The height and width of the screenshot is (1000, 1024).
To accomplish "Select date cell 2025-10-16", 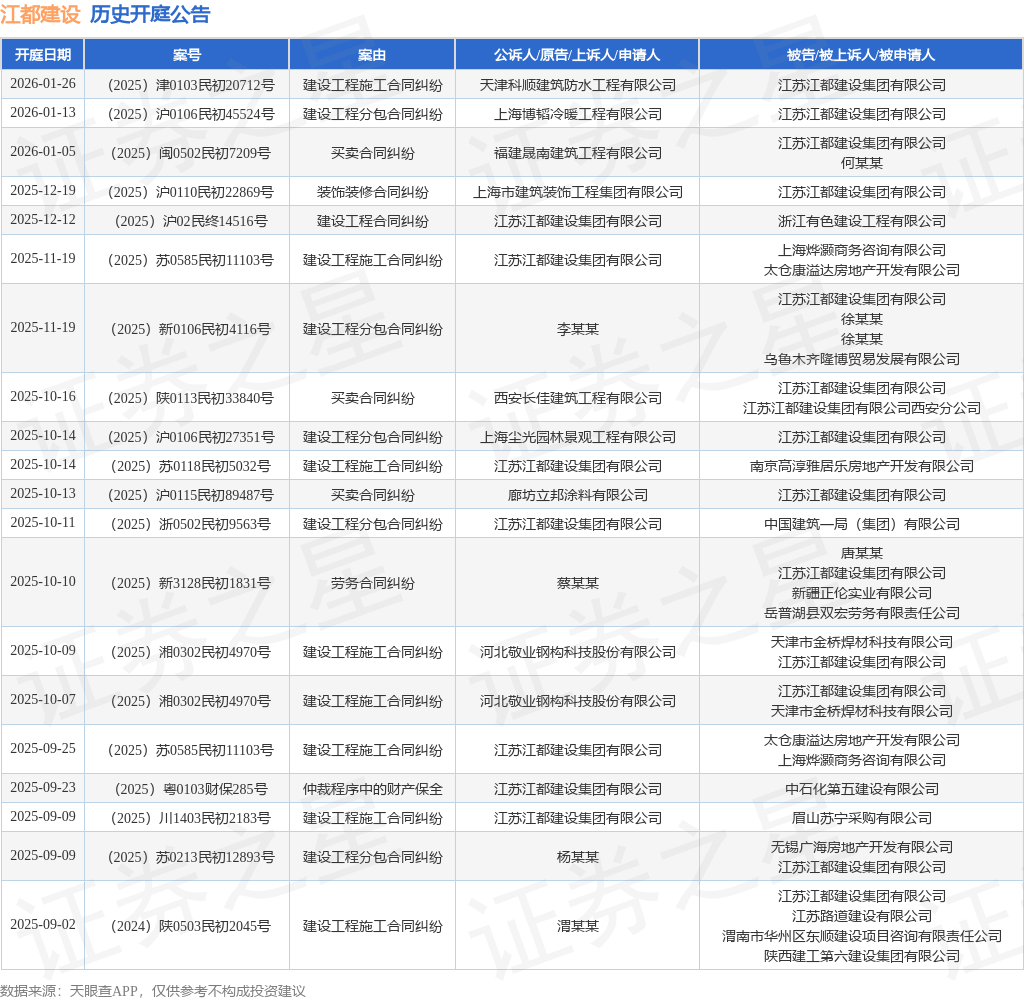I will [x=43, y=396].
